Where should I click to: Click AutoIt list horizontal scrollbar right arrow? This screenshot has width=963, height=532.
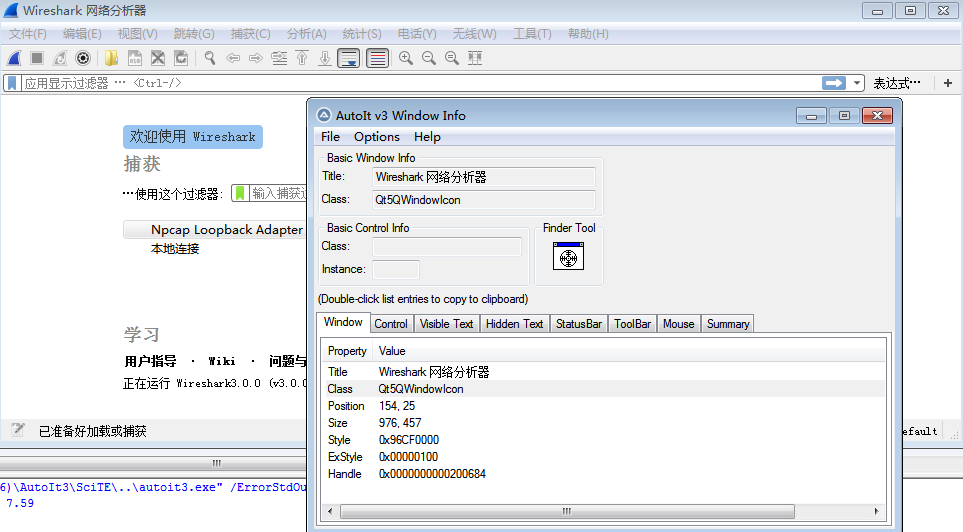(876, 511)
